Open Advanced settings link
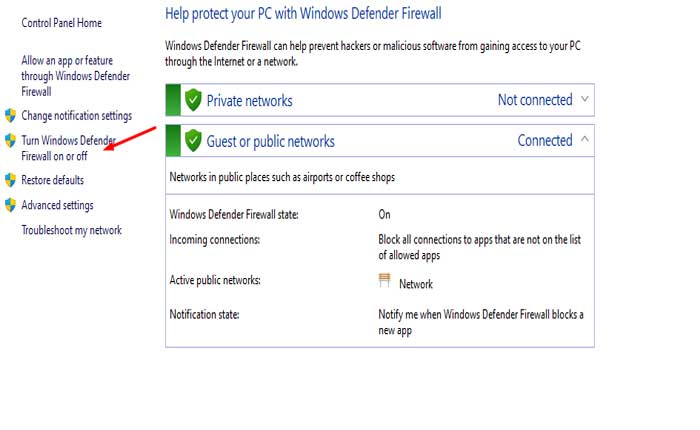The image size is (700, 430). click(x=57, y=205)
